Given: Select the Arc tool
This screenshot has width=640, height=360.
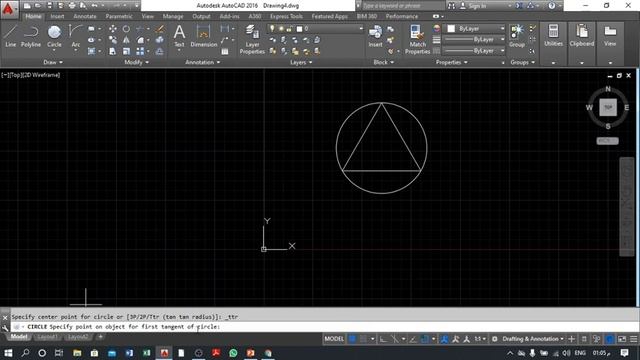Looking at the screenshot, I should click(x=76, y=36).
